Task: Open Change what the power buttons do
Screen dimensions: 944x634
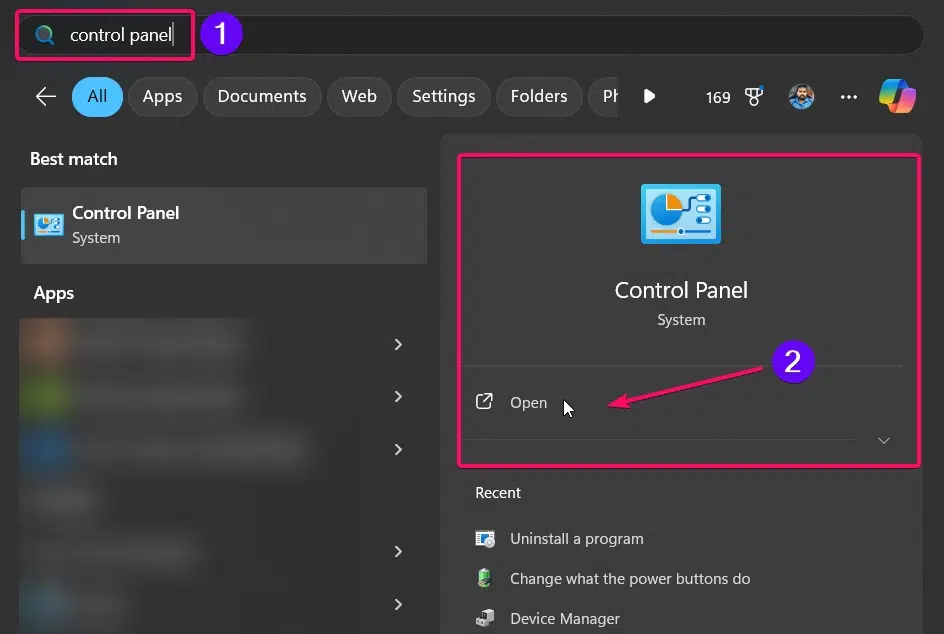Action: 630,579
